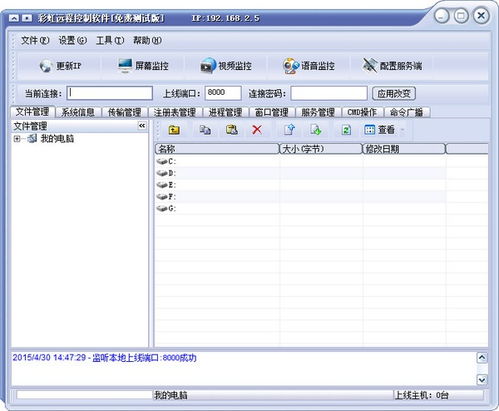Expand the 我的电脑 tree node

click(16, 139)
